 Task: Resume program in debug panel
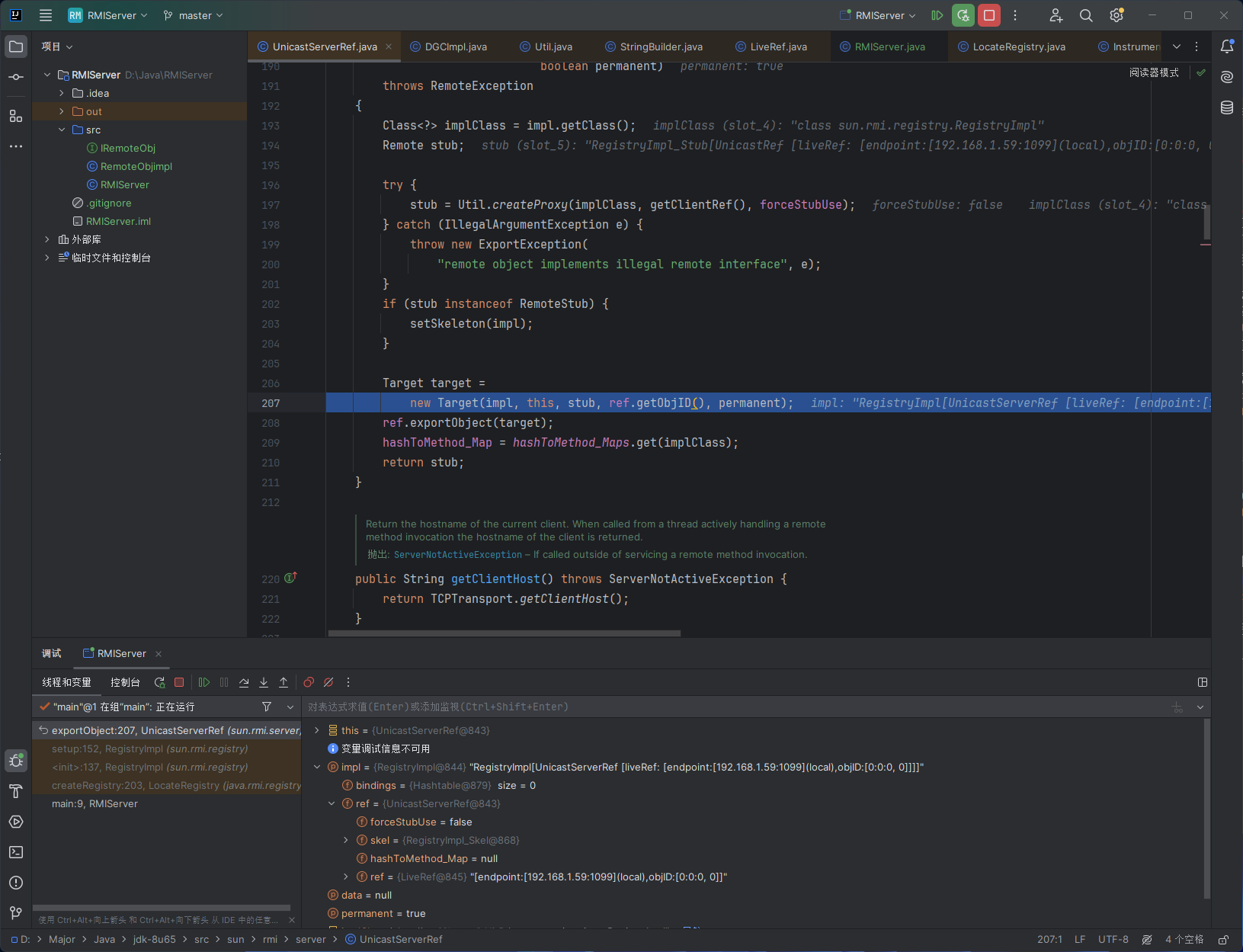(x=204, y=682)
